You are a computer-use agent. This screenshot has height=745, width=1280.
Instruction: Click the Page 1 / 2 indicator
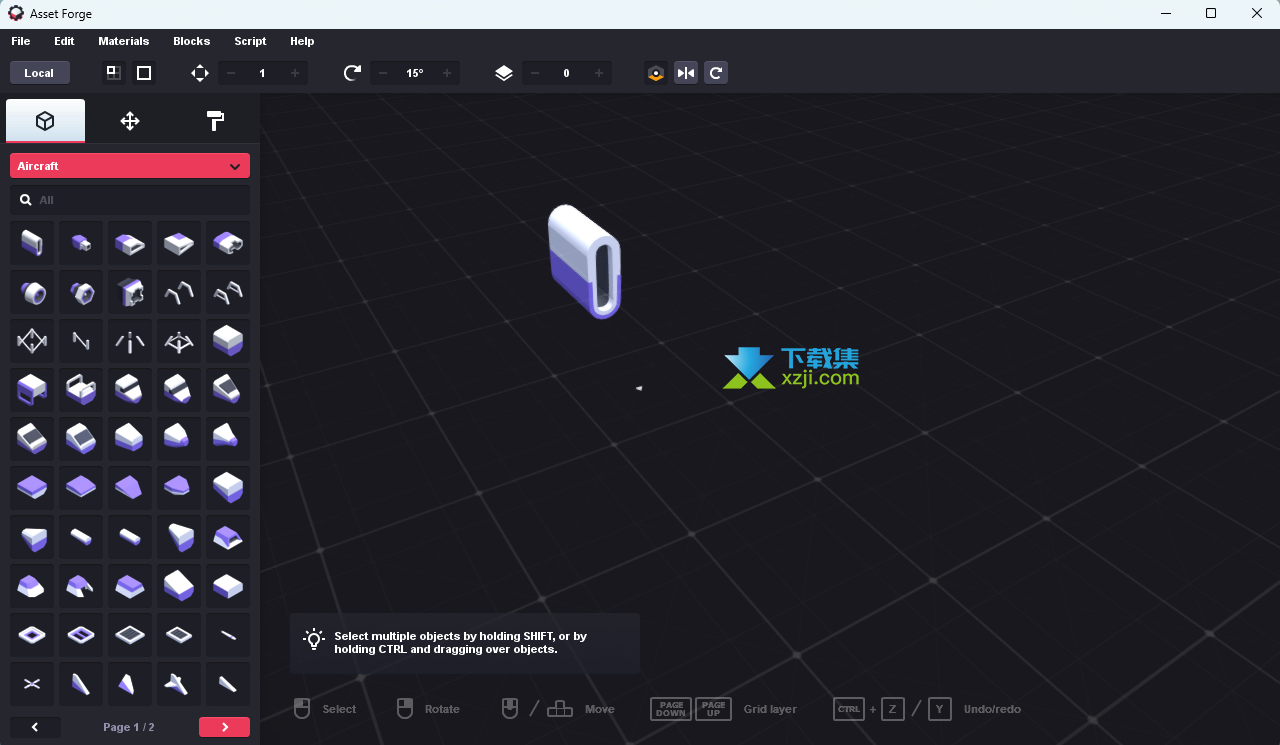129,727
